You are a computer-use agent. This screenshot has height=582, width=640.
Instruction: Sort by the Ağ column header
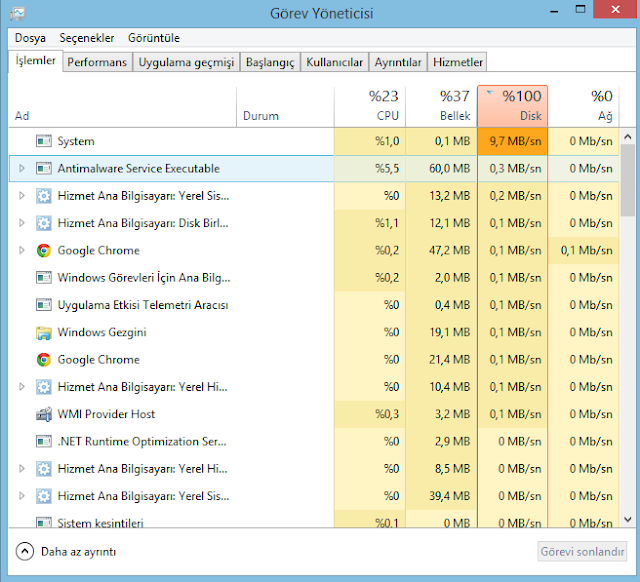point(584,107)
